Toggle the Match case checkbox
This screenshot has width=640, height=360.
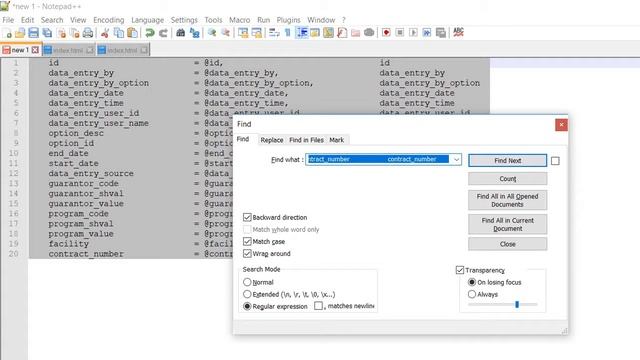pyautogui.click(x=247, y=241)
